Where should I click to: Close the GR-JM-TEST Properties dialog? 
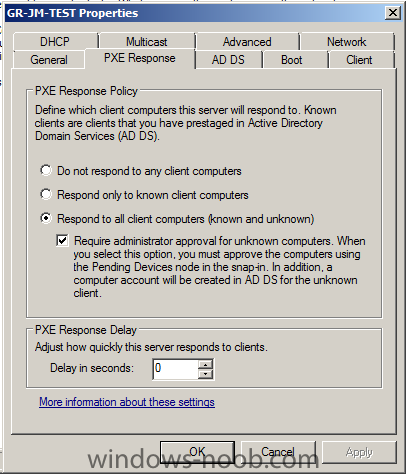[x=393, y=13]
